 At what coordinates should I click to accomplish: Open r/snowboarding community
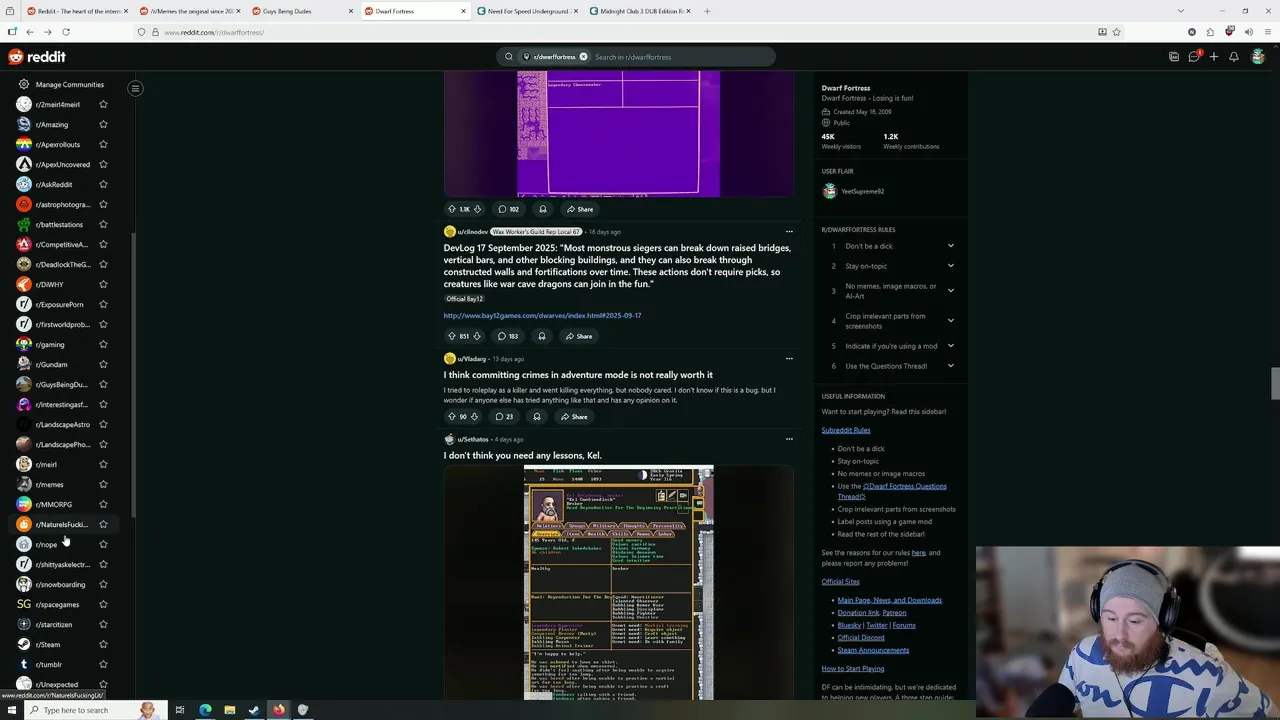click(60, 584)
